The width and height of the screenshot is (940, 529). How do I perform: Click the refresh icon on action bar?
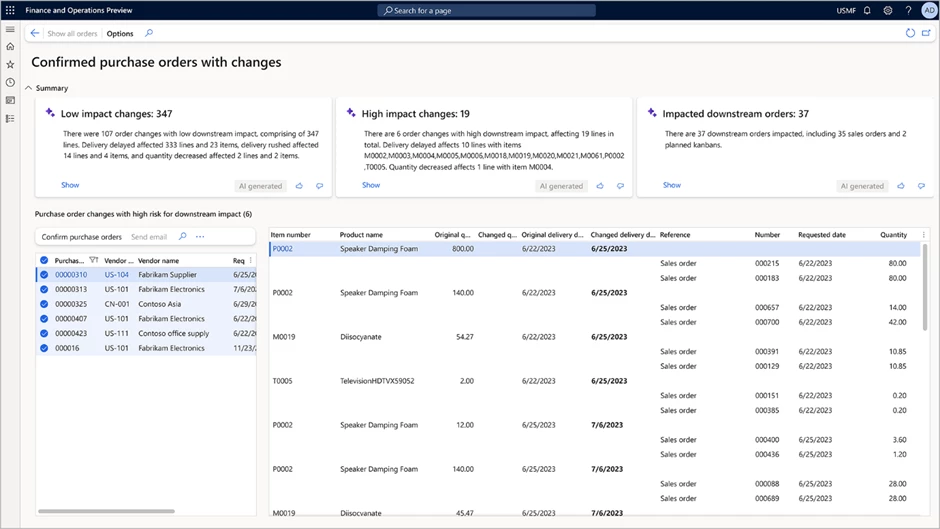point(910,34)
